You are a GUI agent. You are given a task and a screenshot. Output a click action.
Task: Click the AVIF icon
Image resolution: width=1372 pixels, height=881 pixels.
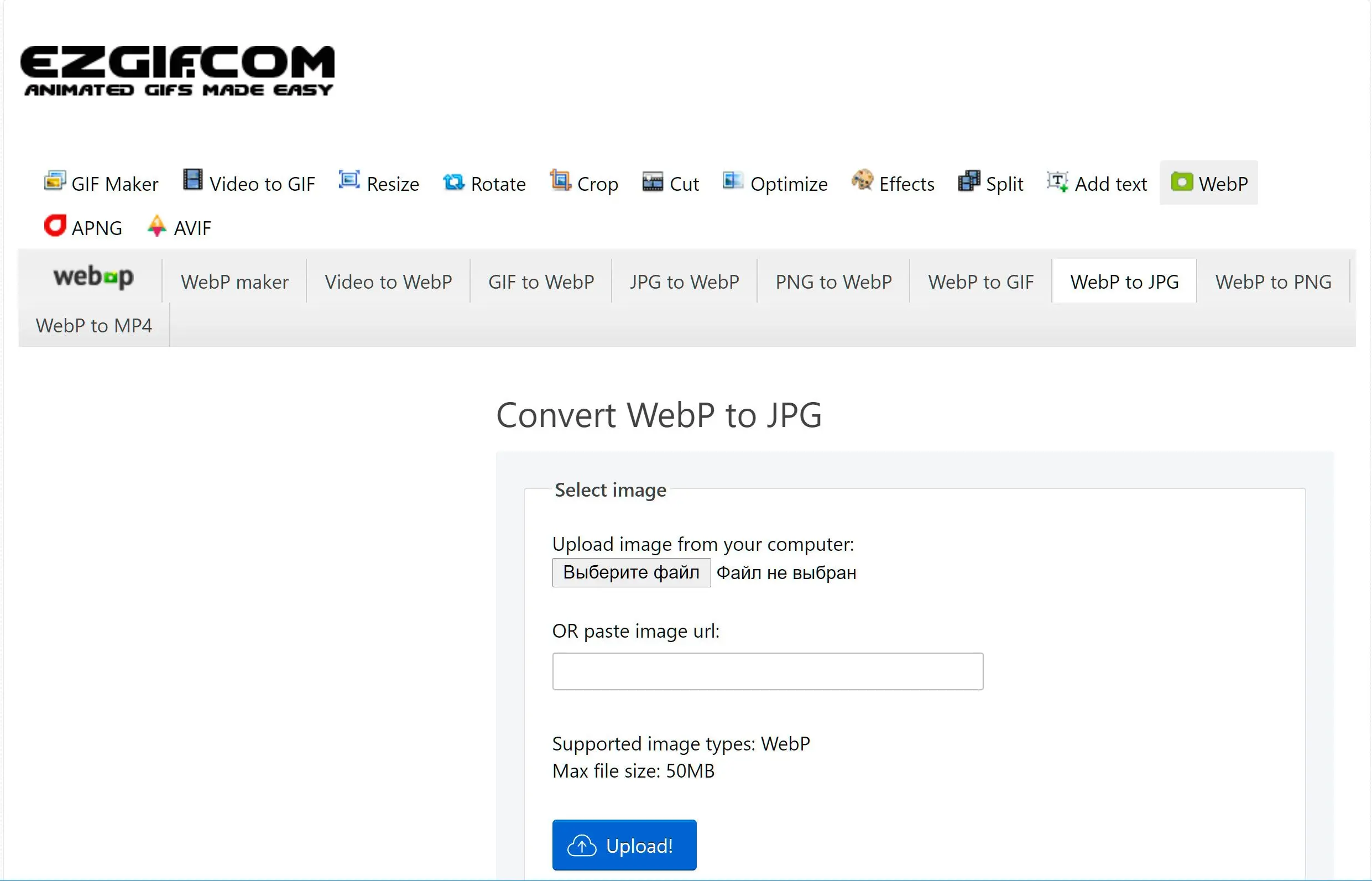[156, 227]
